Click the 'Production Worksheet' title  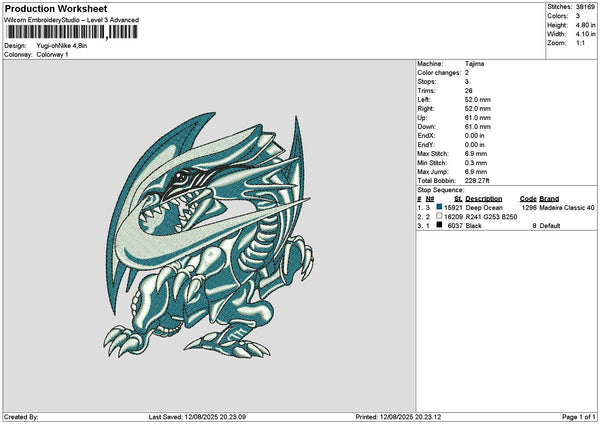click(56, 8)
